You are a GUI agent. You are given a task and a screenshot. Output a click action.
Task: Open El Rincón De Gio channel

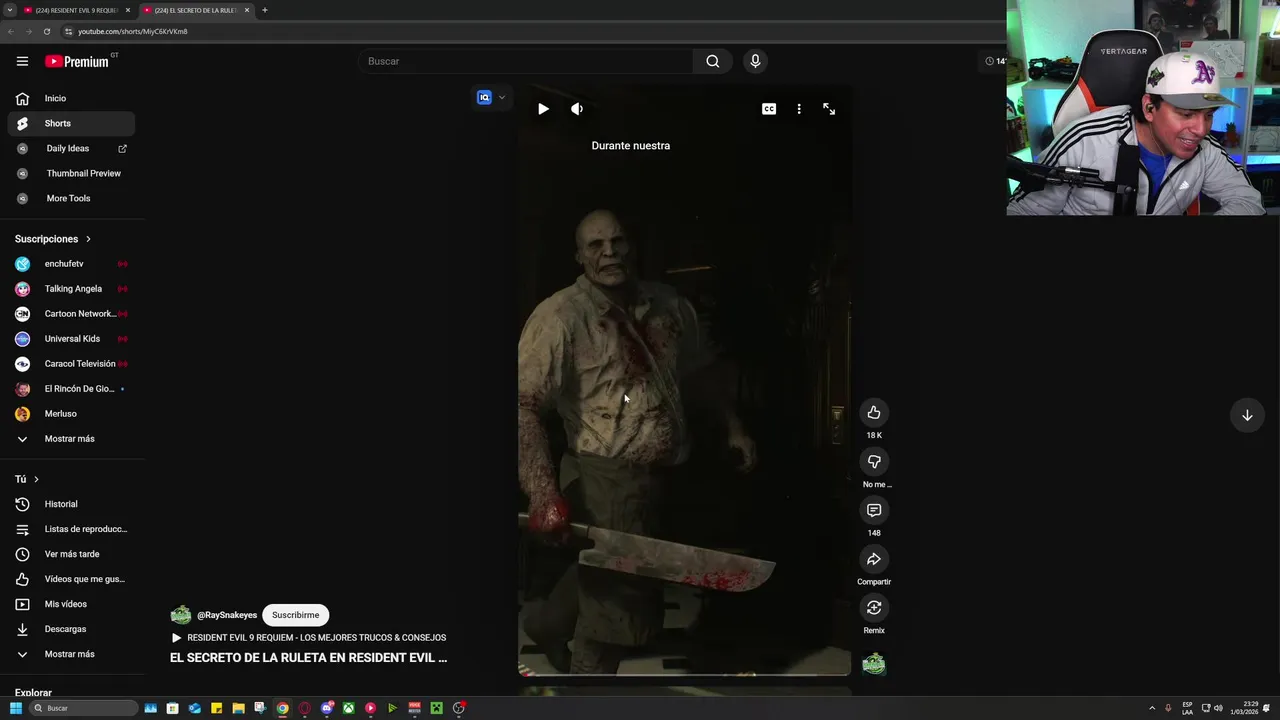pyautogui.click(x=70, y=389)
